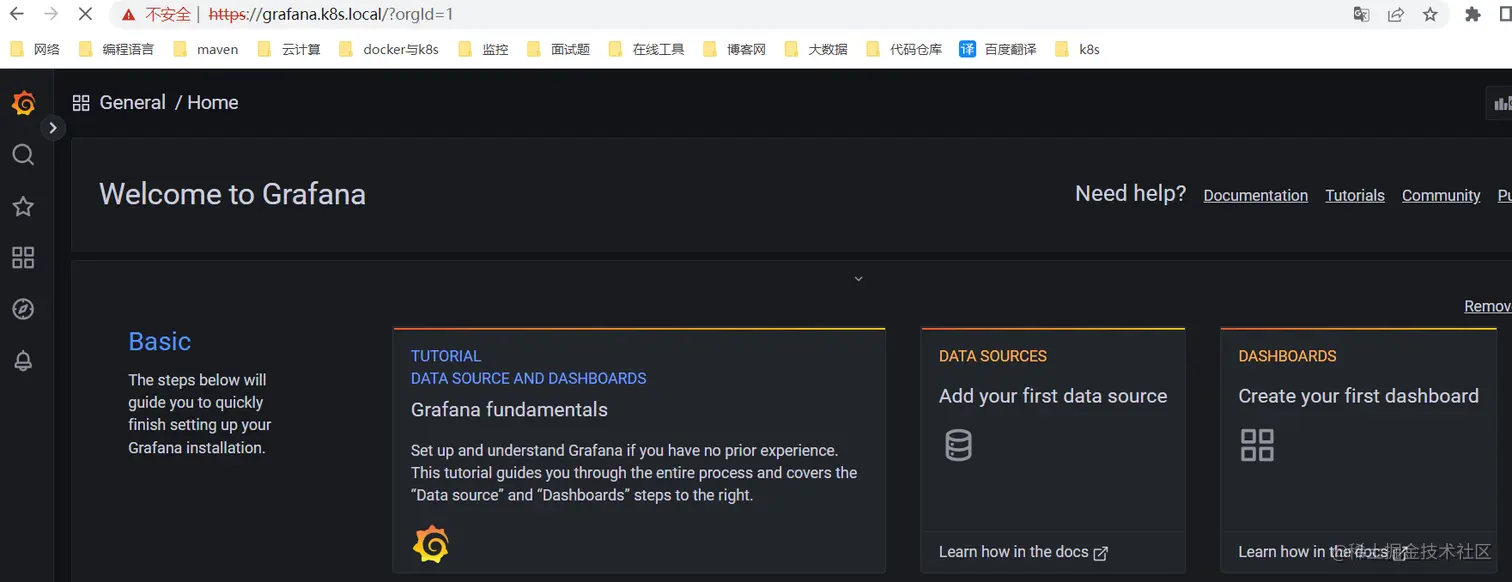Click the Grafana logo in the sidebar
Viewport: 1512px width, 582px height.
coord(23,103)
